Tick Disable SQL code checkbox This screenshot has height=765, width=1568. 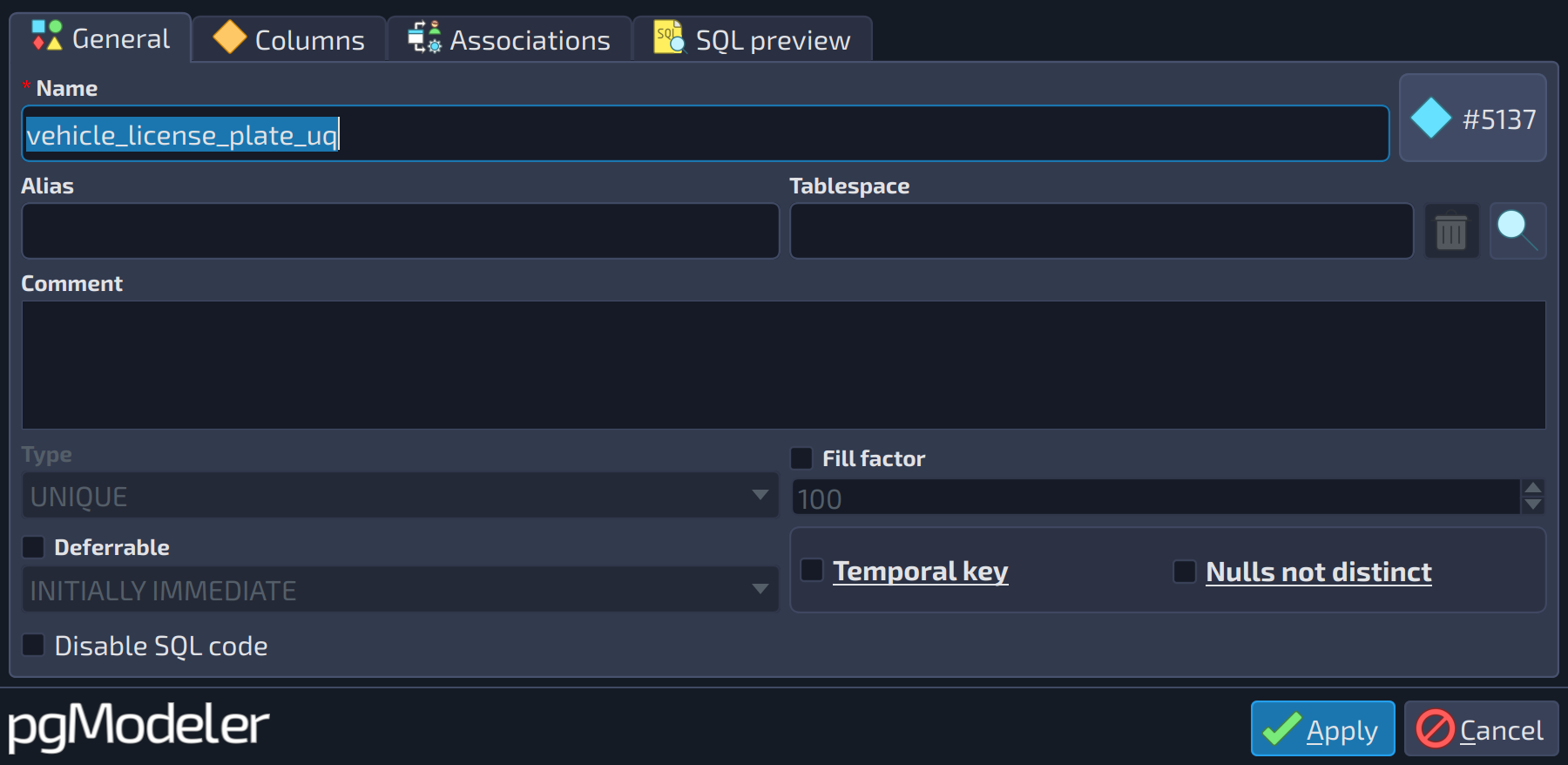[x=33, y=645]
